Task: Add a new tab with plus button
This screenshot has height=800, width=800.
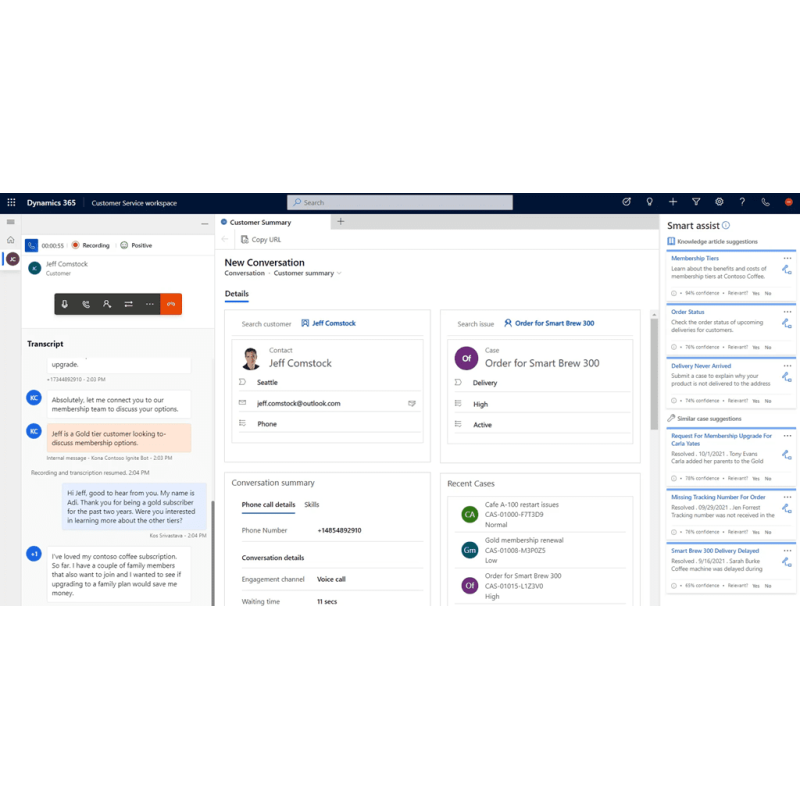Action: click(341, 221)
